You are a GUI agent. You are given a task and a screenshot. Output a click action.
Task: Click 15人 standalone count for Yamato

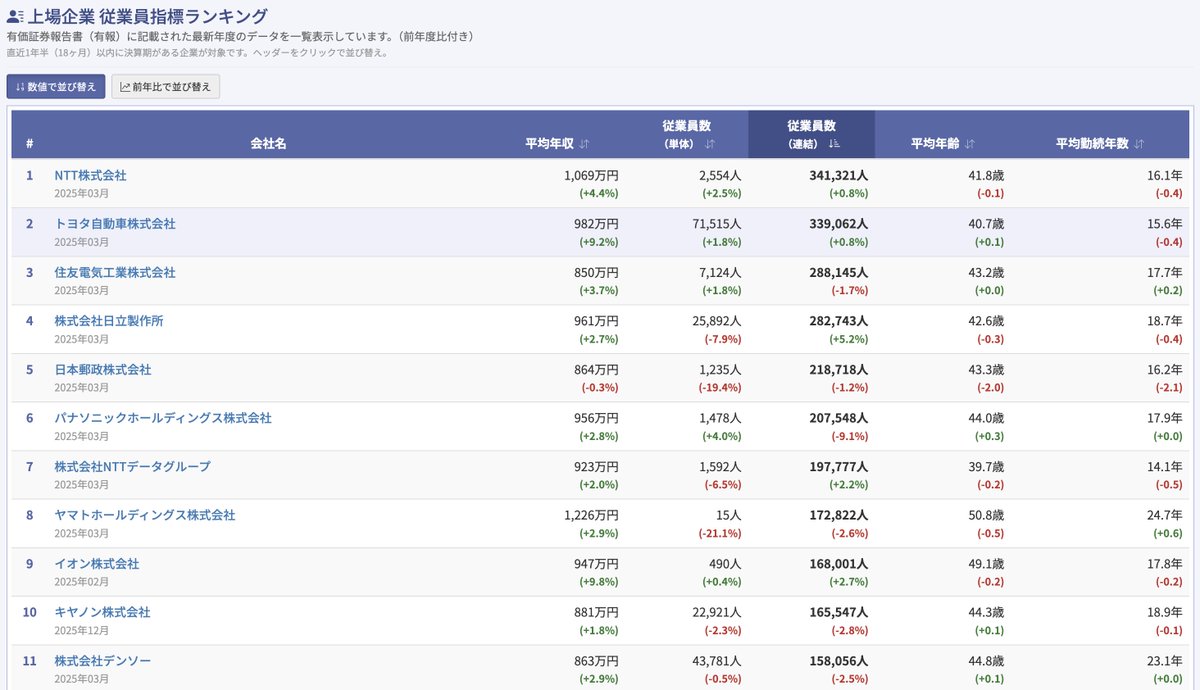pyautogui.click(x=728, y=515)
